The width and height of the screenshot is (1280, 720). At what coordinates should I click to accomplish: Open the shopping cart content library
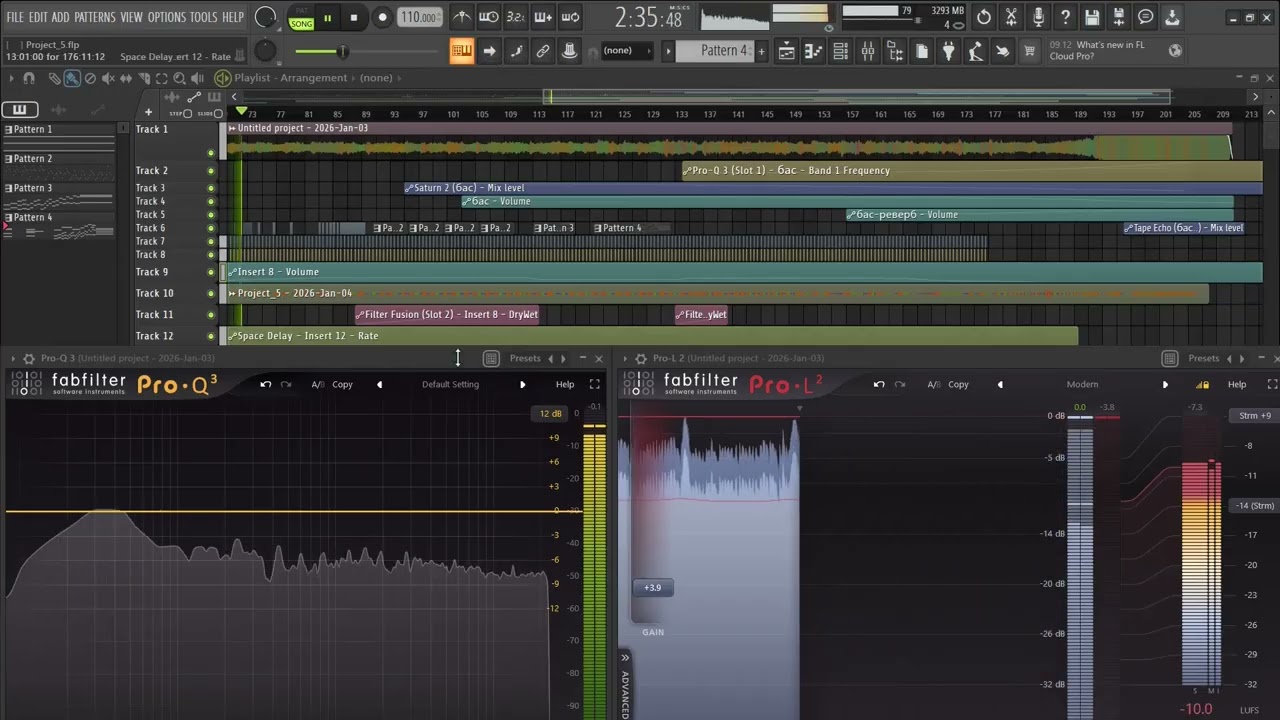coord(1029,51)
